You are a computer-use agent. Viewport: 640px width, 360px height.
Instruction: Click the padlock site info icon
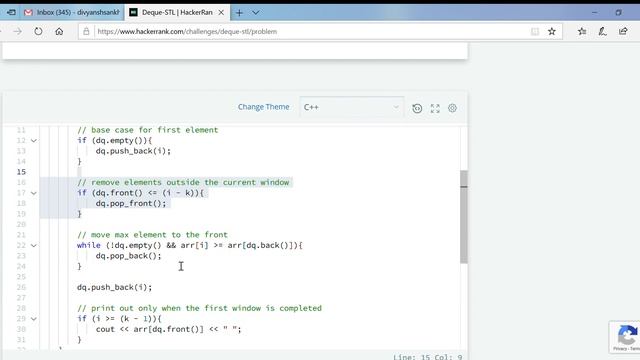click(86, 31)
